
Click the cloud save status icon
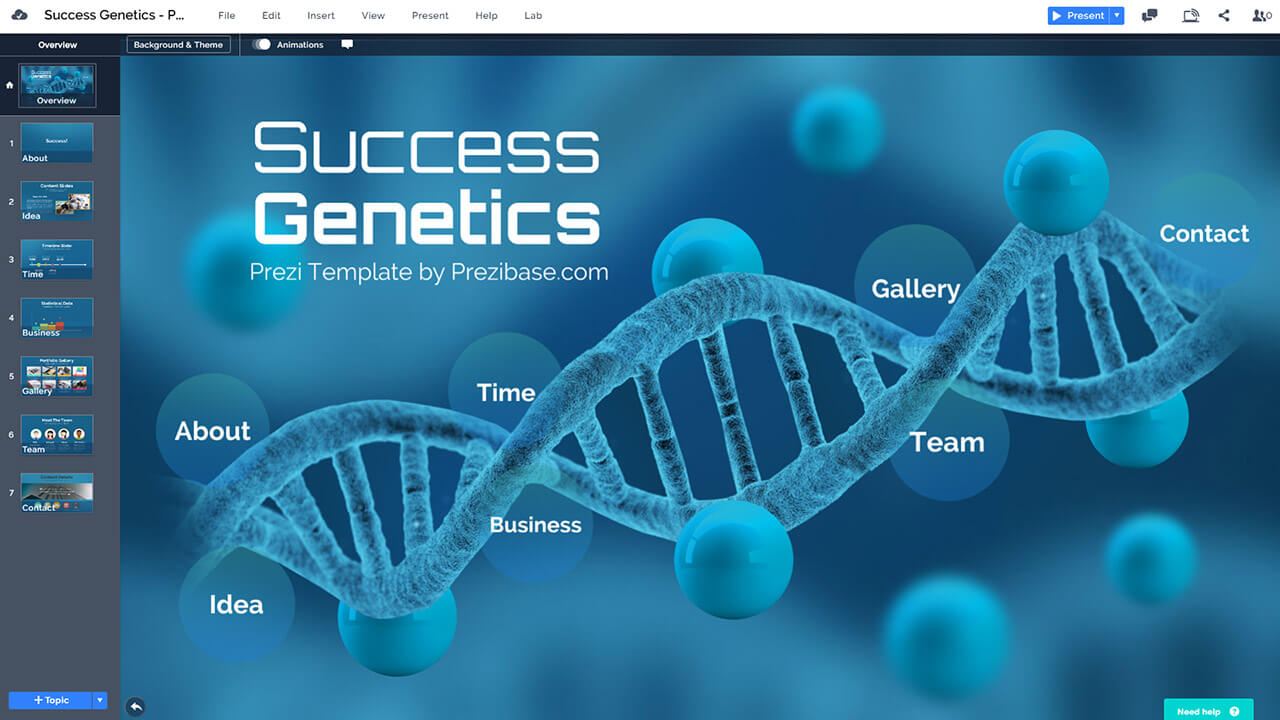[x=19, y=15]
